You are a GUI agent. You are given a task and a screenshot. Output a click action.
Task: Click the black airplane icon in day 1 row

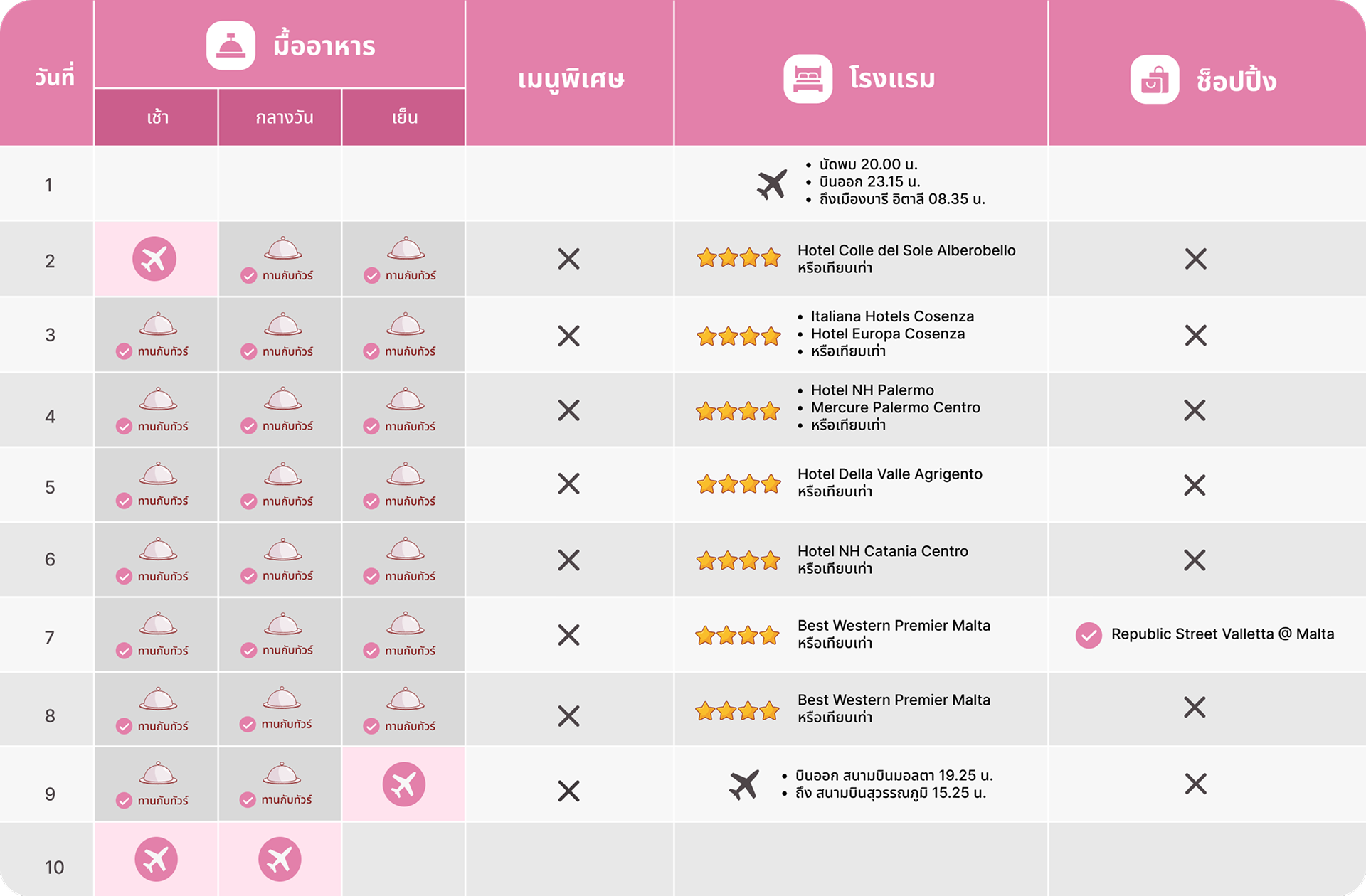(772, 183)
